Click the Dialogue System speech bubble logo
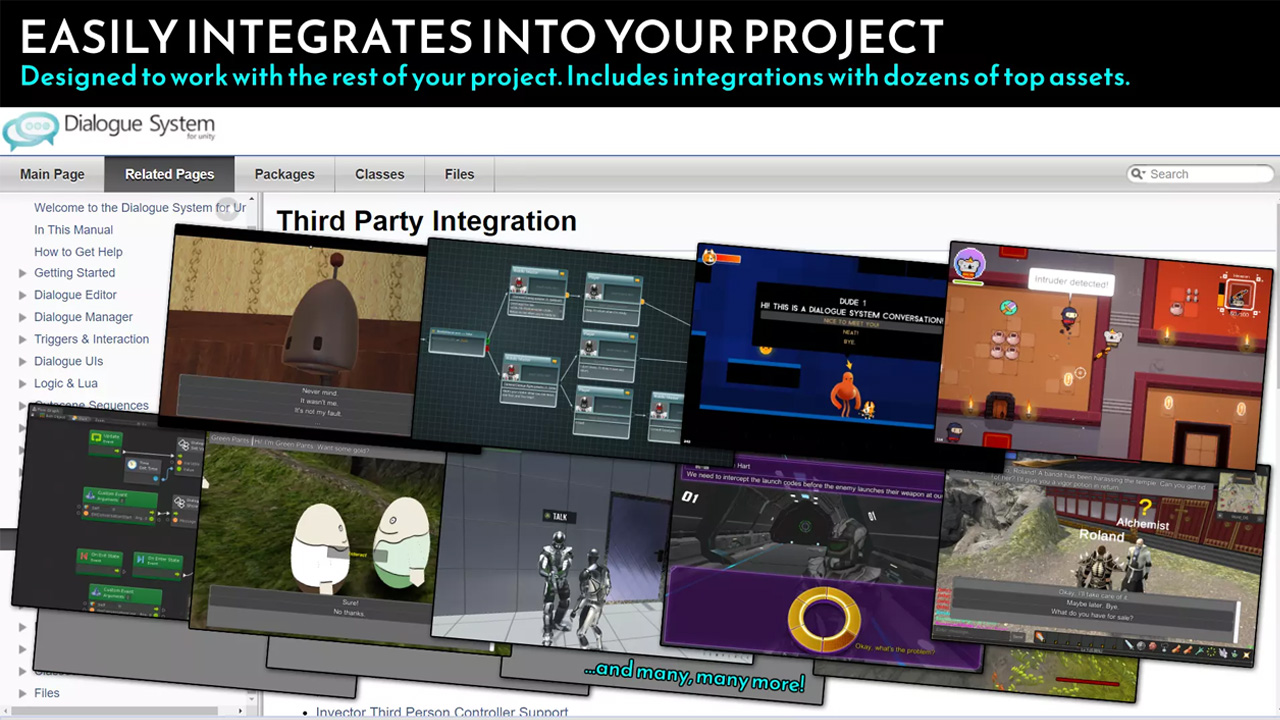This screenshot has width=1280, height=720. tap(30, 131)
